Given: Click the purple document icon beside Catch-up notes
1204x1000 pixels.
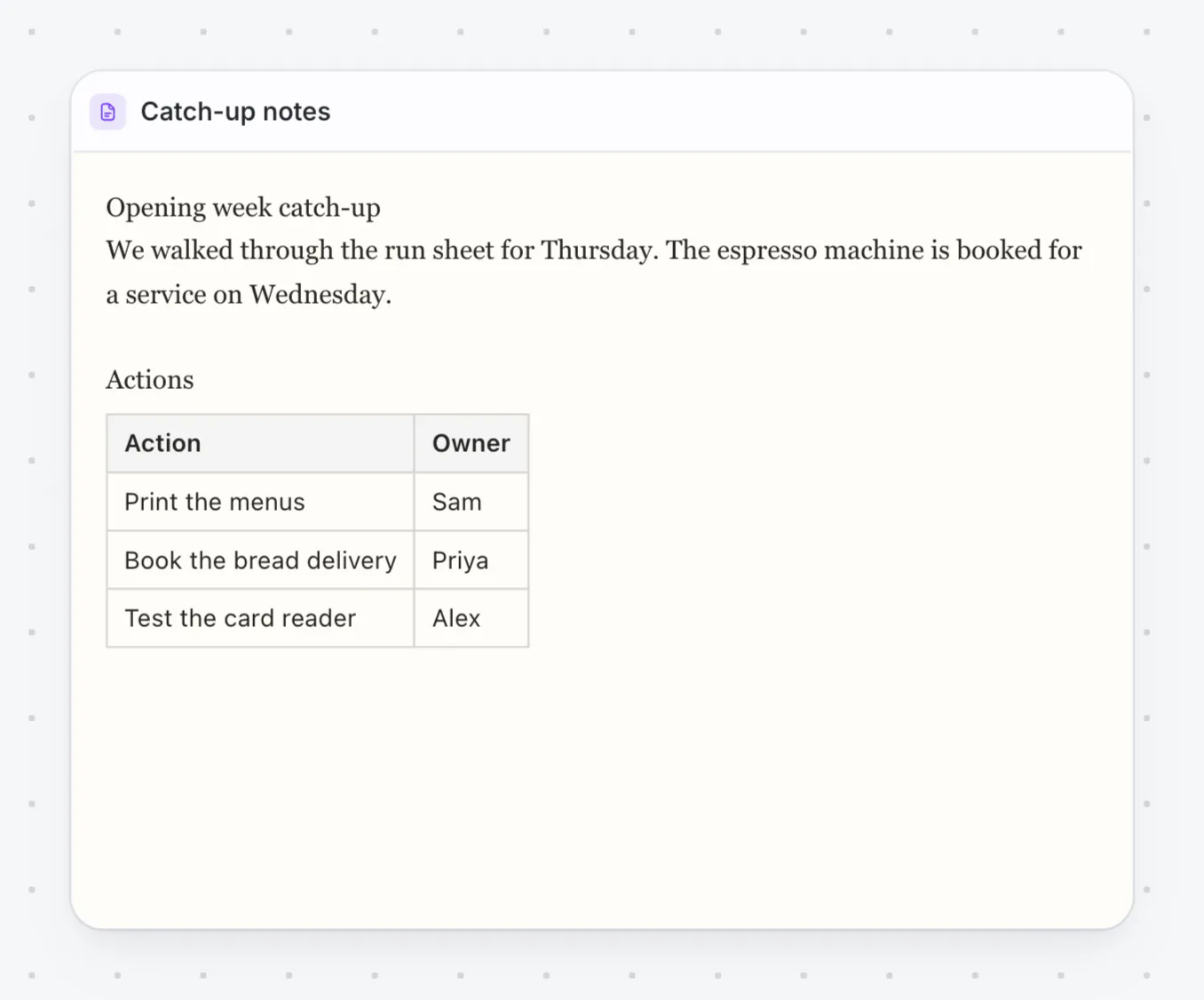Looking at the screenshot, I should tap(107, 112).
